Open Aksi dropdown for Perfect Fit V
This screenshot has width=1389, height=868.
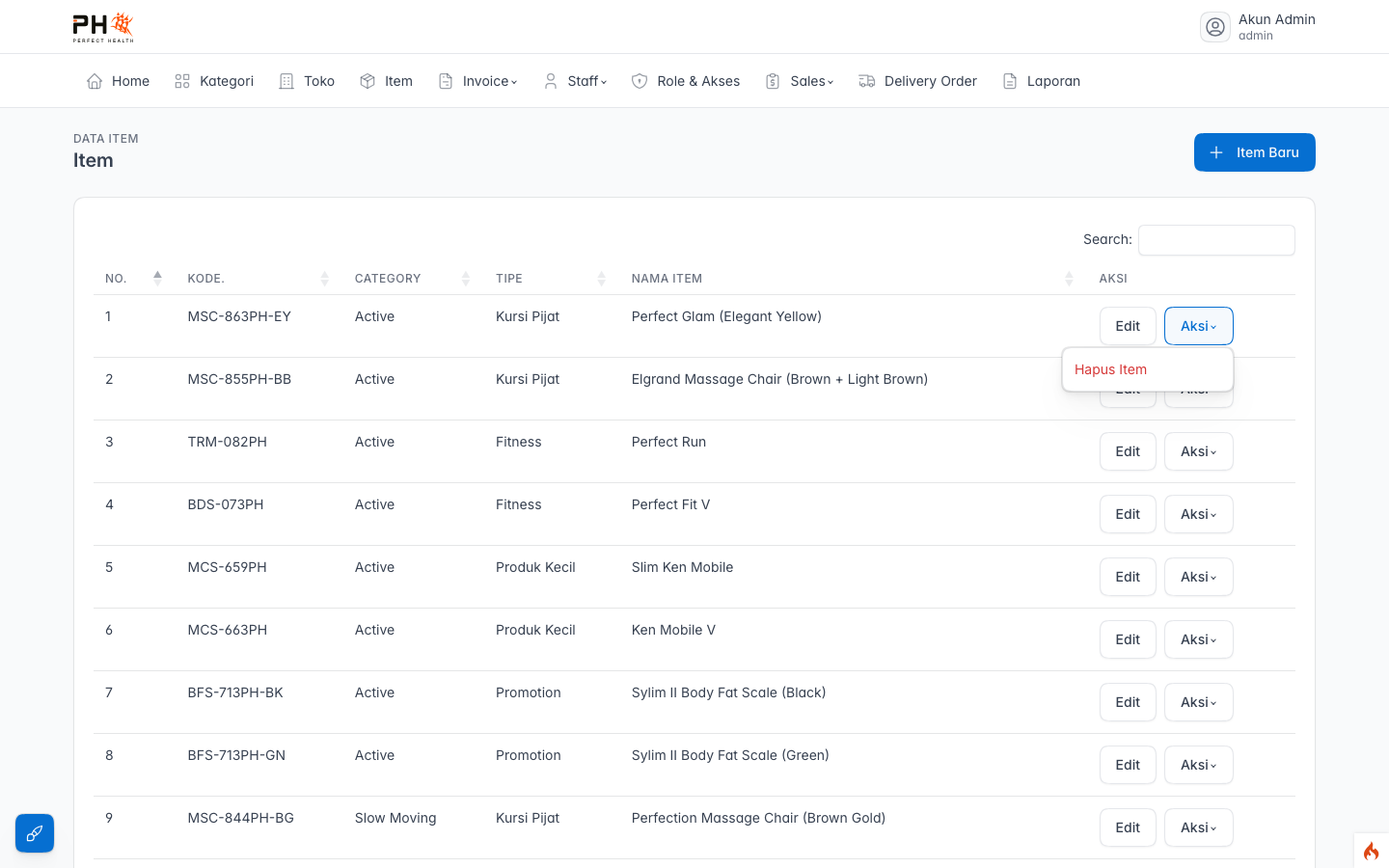(1199, 514)
